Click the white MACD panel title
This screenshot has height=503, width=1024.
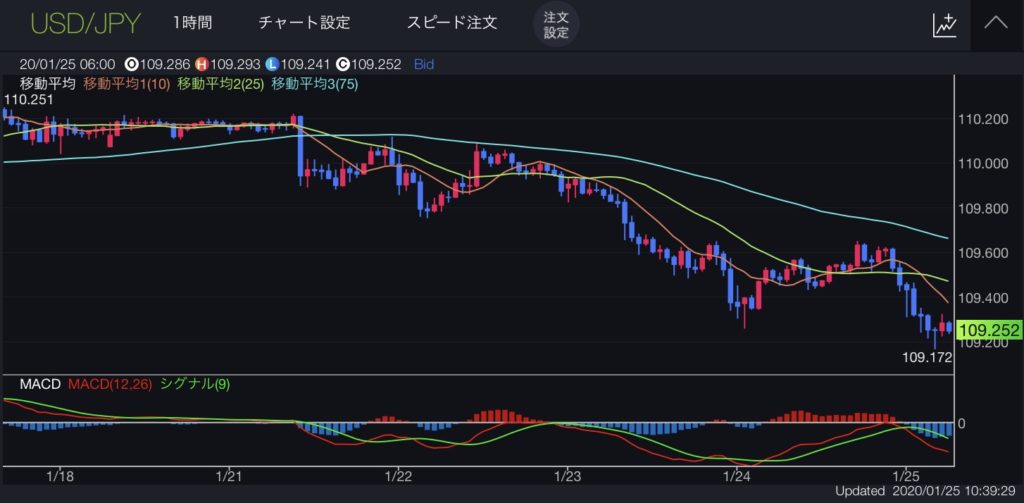(x=40, y=384)
